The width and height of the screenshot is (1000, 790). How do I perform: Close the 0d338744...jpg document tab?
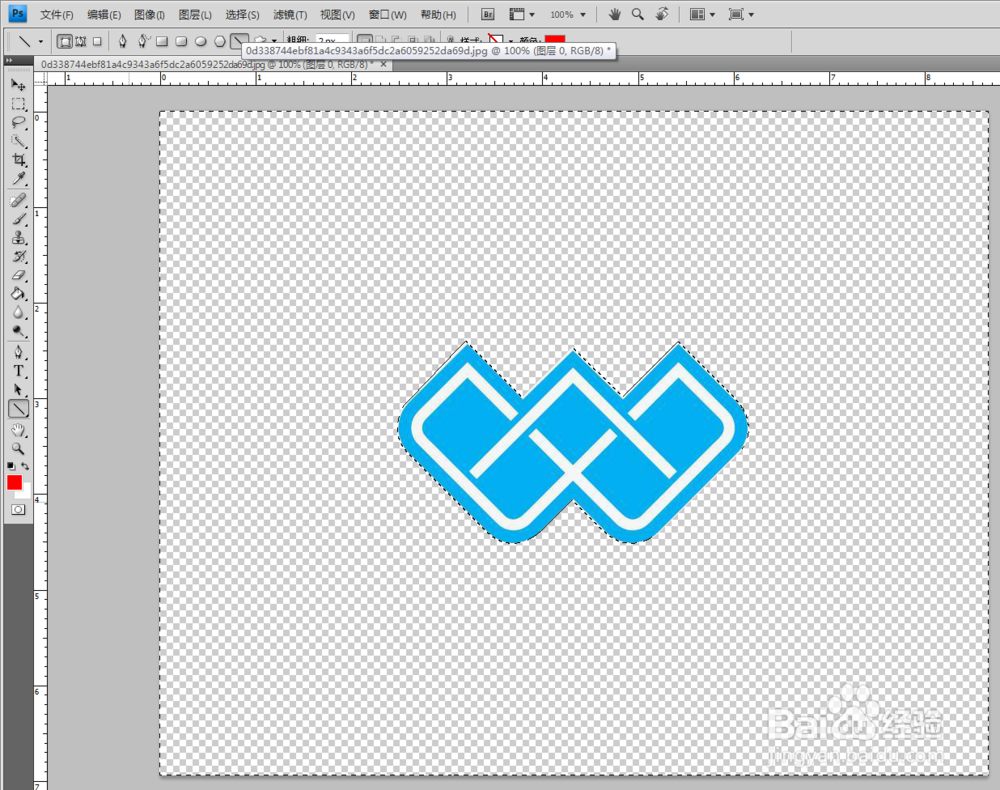tap(383, 64)
